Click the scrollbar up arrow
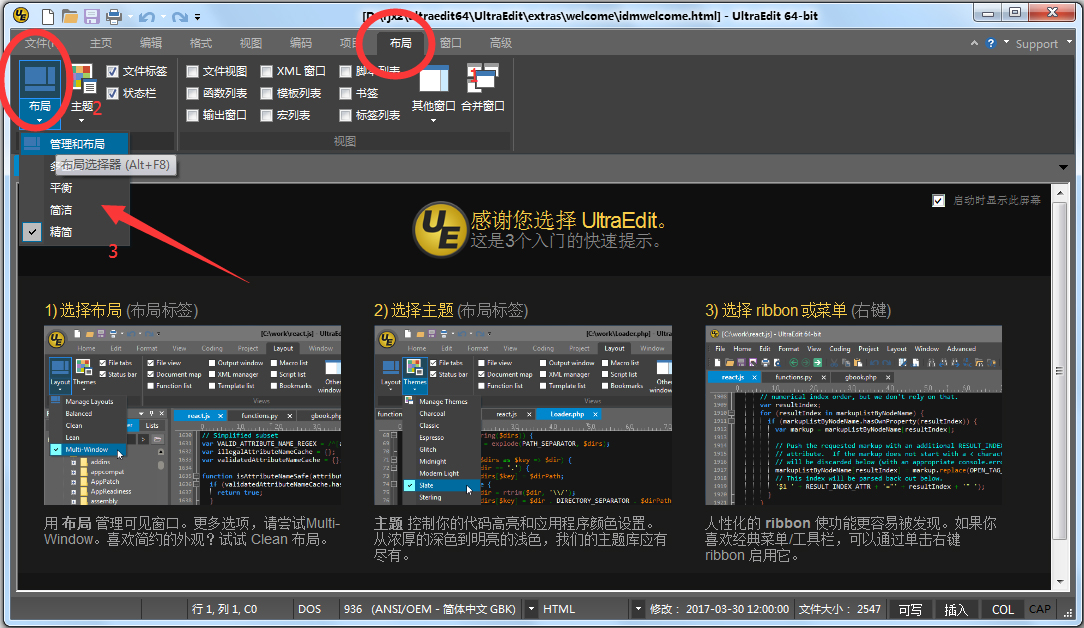 (1060, 192)
